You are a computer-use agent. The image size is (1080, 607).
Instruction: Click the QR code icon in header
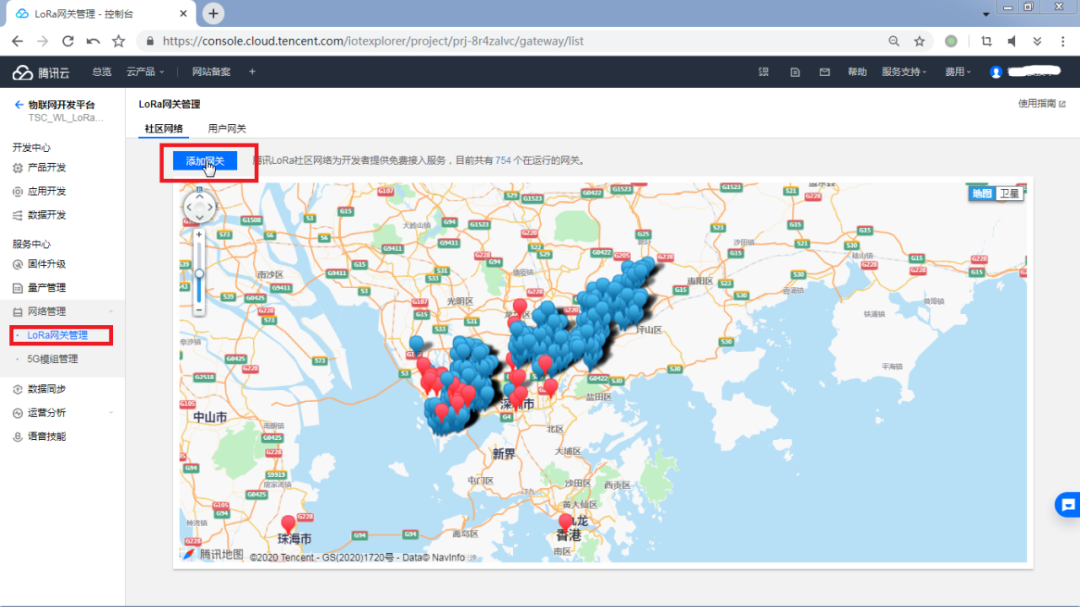pos(764,72)
